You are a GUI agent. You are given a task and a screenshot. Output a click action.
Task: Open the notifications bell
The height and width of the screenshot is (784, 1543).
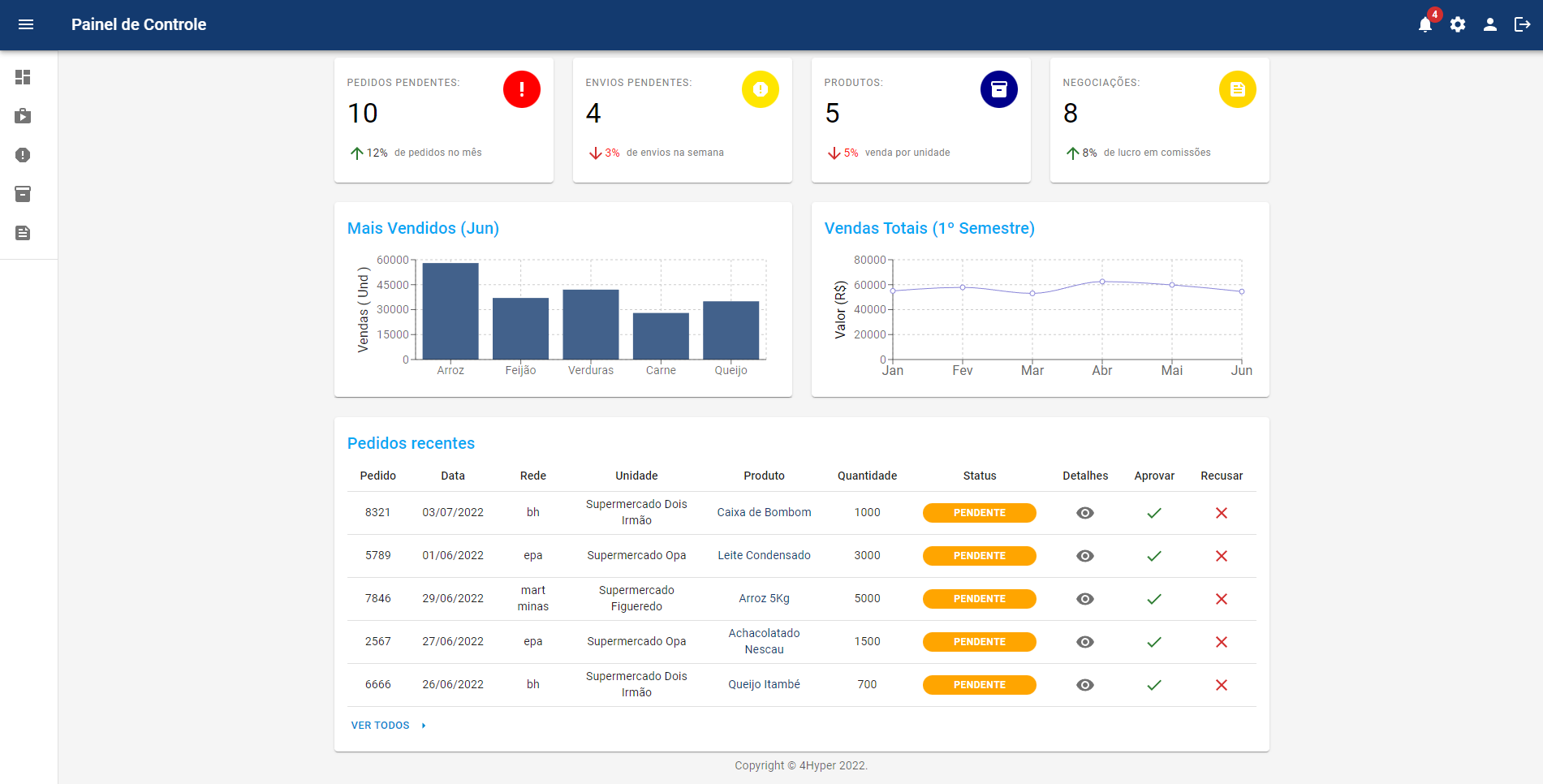(x=1424, y=24)
